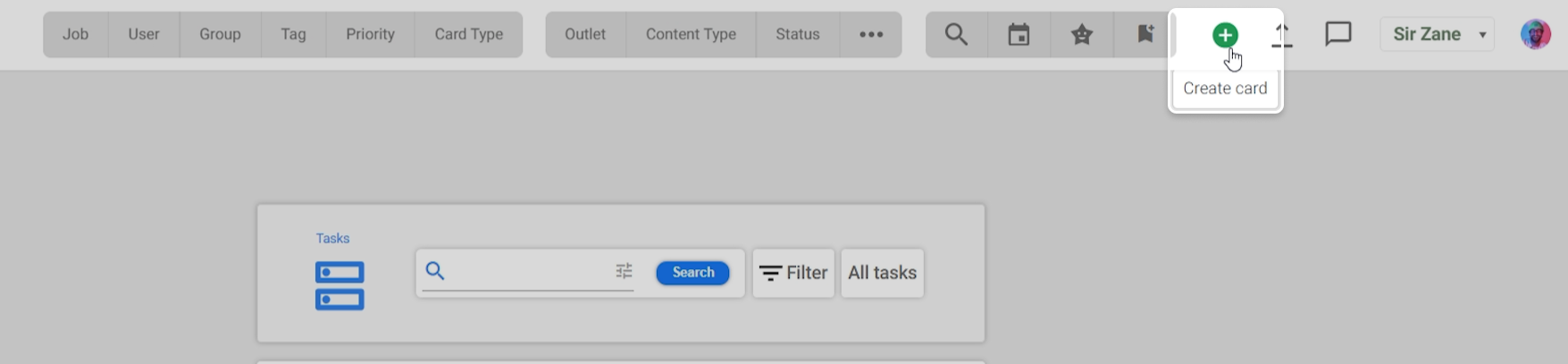Select the Content Type filter
The image size is (1568, 364).
point(691,35)
